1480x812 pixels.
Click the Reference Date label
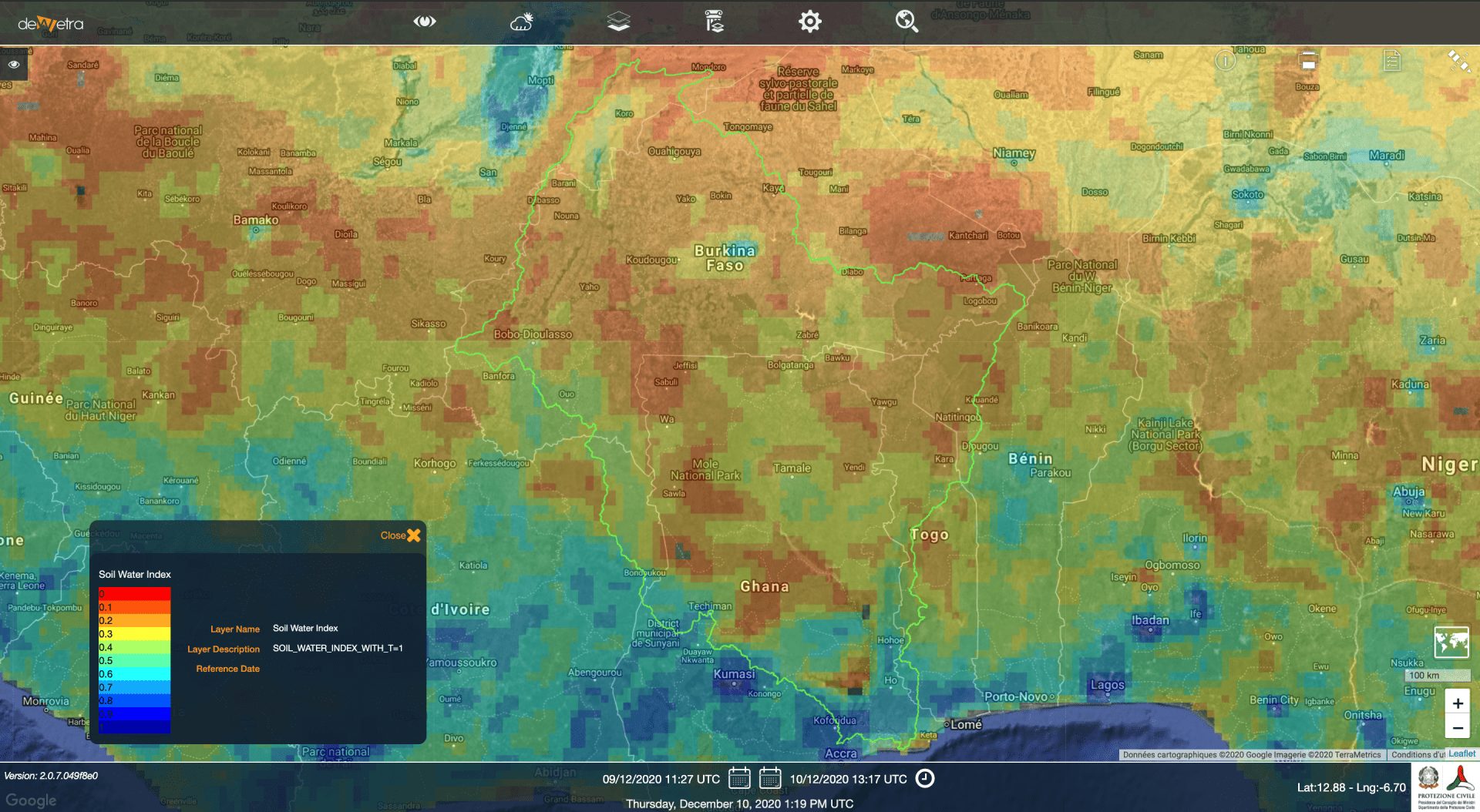pos(228,669)
